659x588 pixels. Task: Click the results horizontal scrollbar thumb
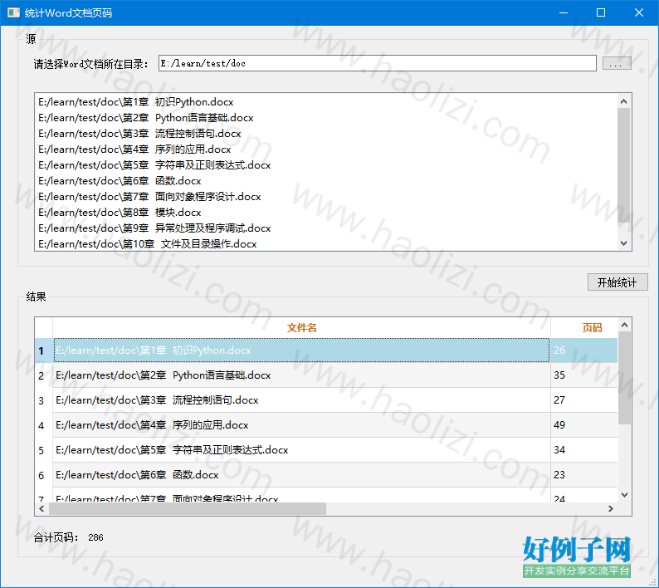pyautogui.click(x=187, y=509)
